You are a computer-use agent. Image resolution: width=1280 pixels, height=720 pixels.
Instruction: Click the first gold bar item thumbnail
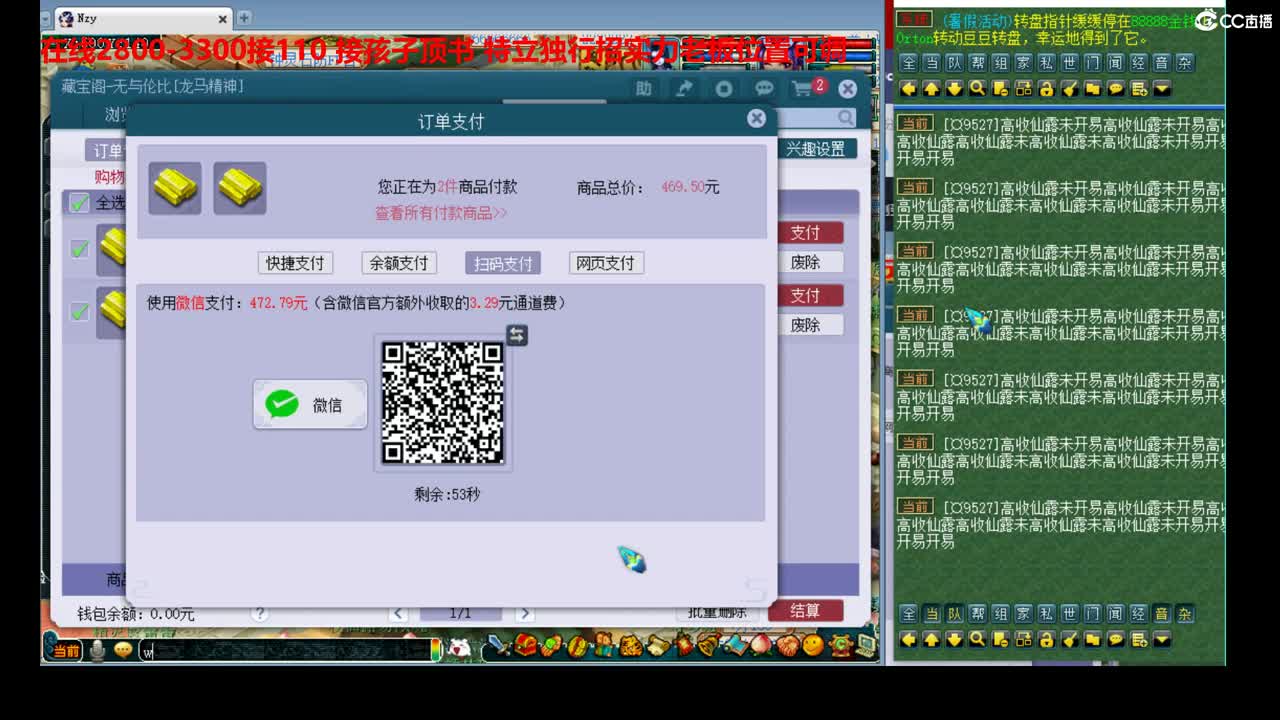point(175,188)
